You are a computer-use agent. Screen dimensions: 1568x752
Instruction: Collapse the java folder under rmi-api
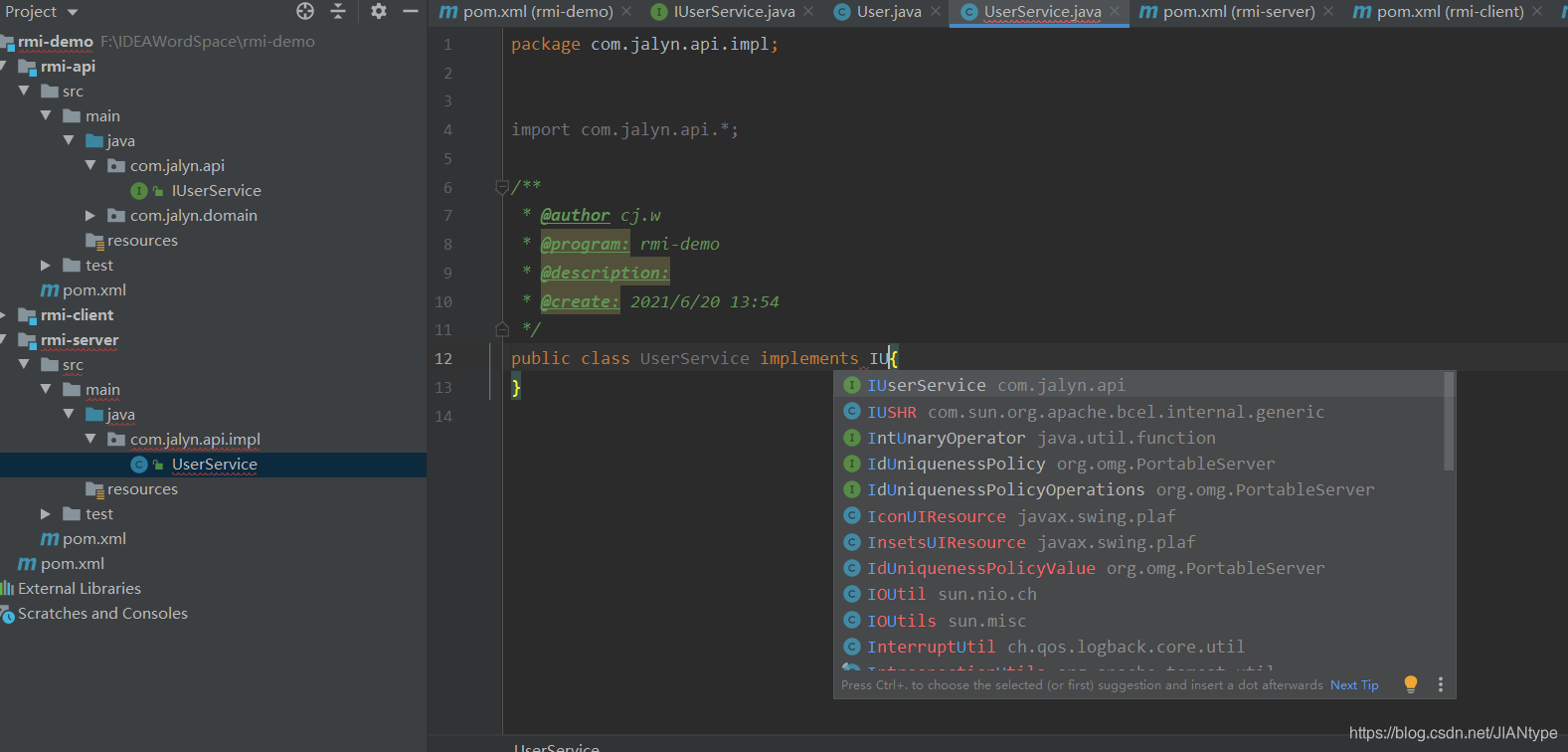point(69,140)
